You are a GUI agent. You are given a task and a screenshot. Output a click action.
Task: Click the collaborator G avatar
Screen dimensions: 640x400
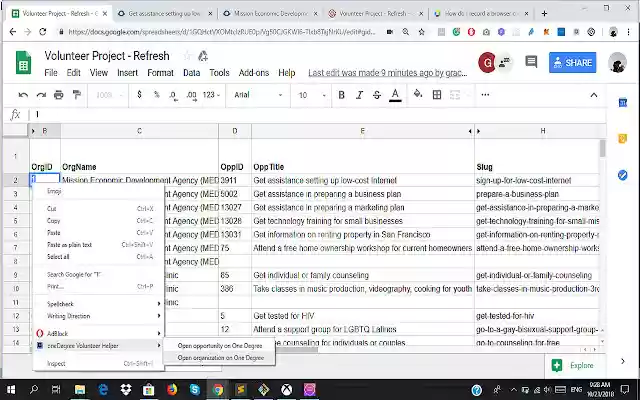coord(487,62)
